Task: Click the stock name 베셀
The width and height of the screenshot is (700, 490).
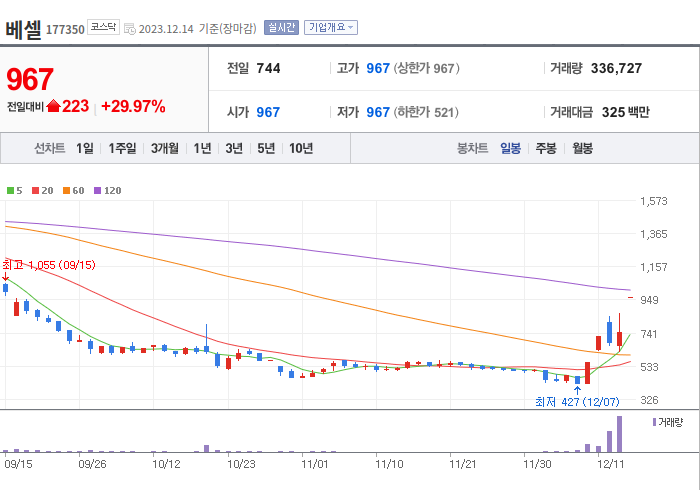Action: [x=23, y=29]
